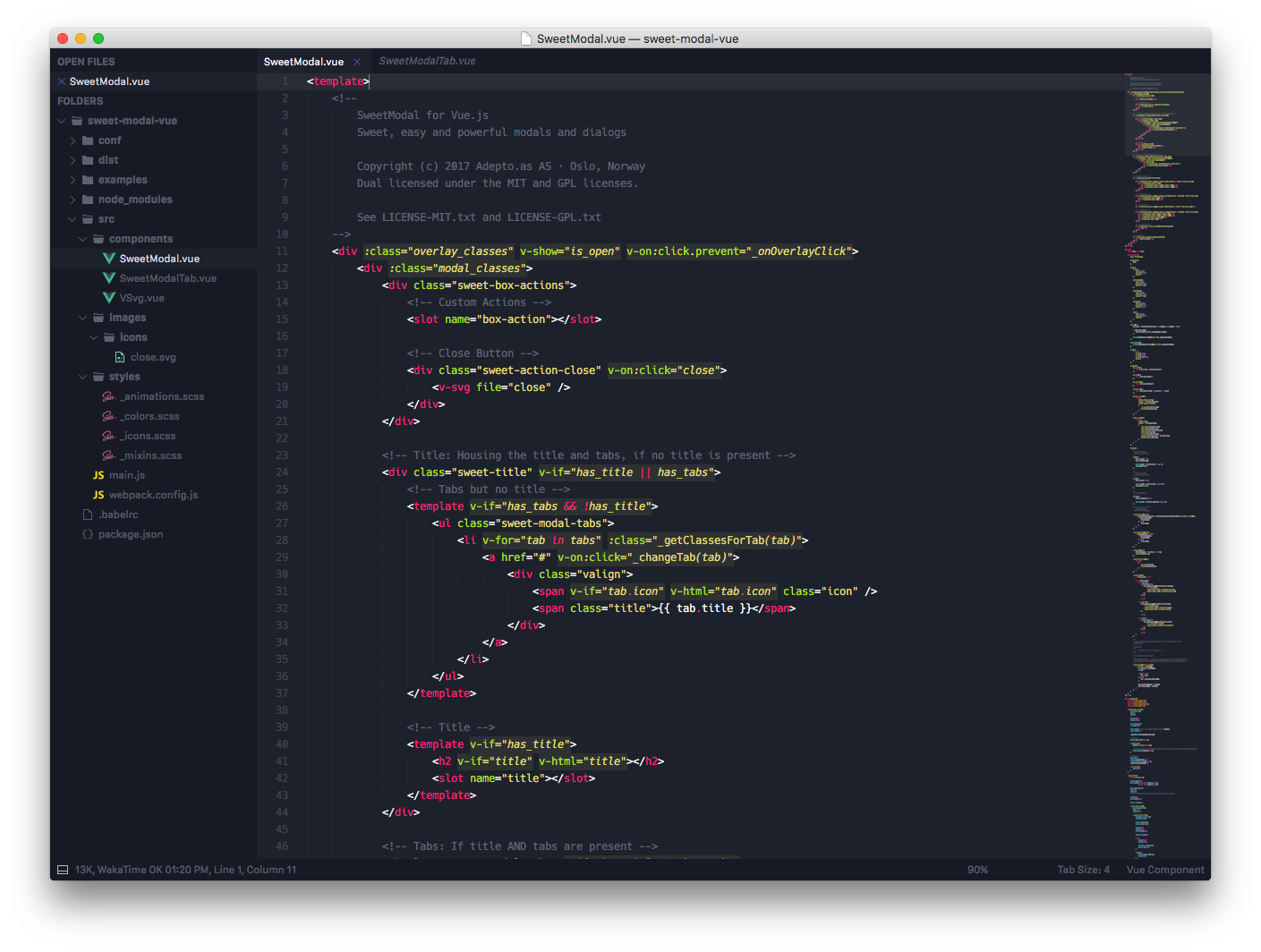This screenshot has height=952, width=1261.
Task: Click the Vue icon beside SweetModal.vue in tree
Action: 108,259
